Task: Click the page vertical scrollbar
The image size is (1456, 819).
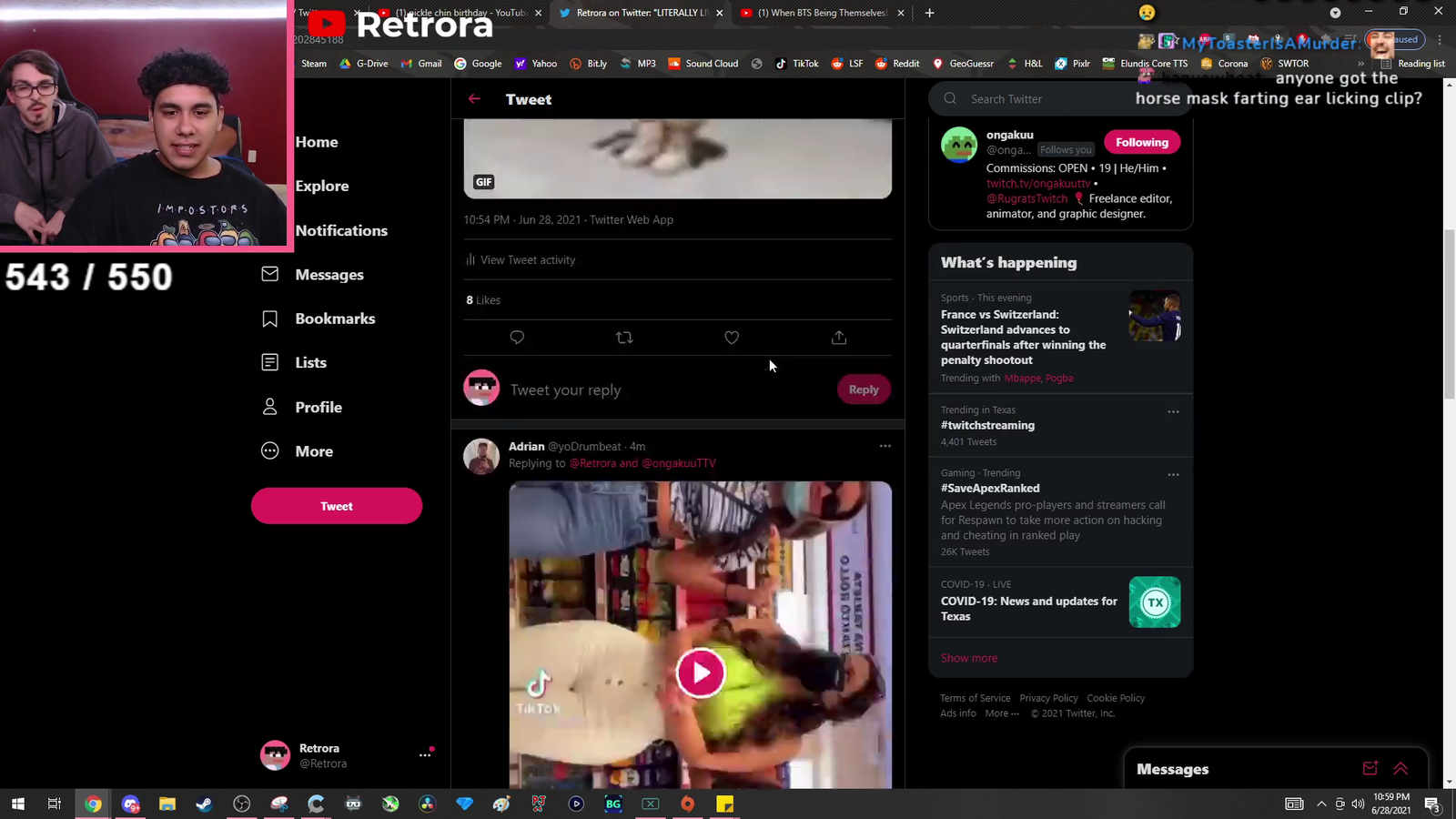Action: pos(1449,315)
